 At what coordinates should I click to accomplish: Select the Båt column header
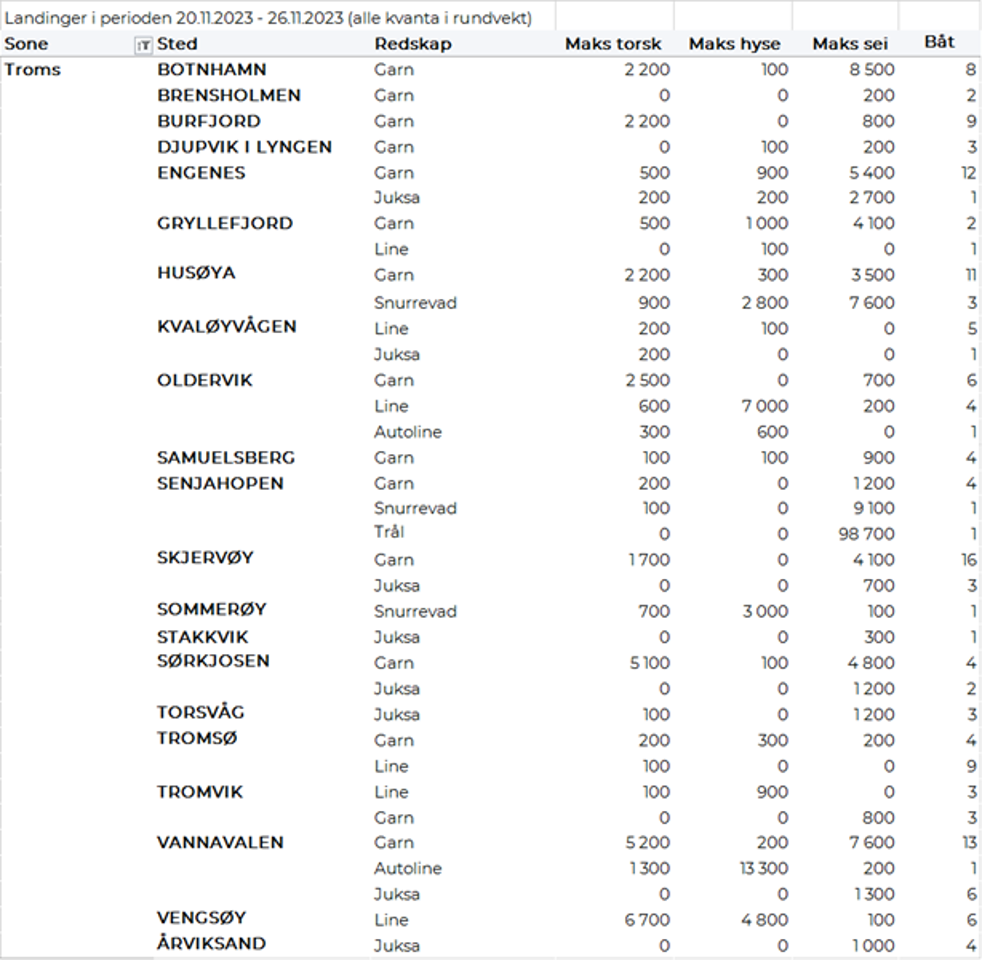939,43
